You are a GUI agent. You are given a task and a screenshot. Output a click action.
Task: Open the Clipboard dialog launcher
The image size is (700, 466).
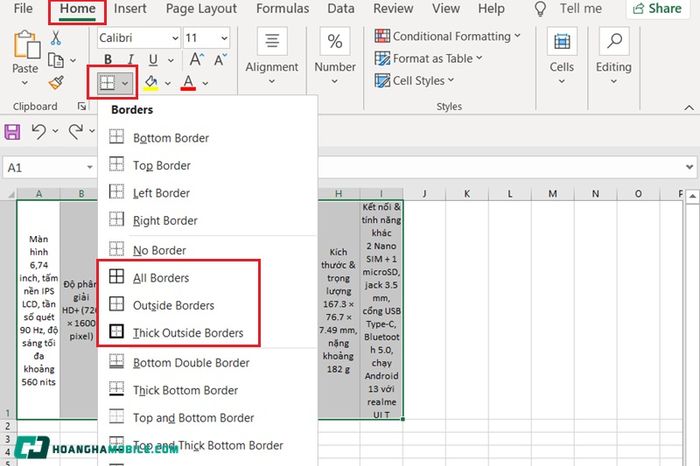pos(82,106)
